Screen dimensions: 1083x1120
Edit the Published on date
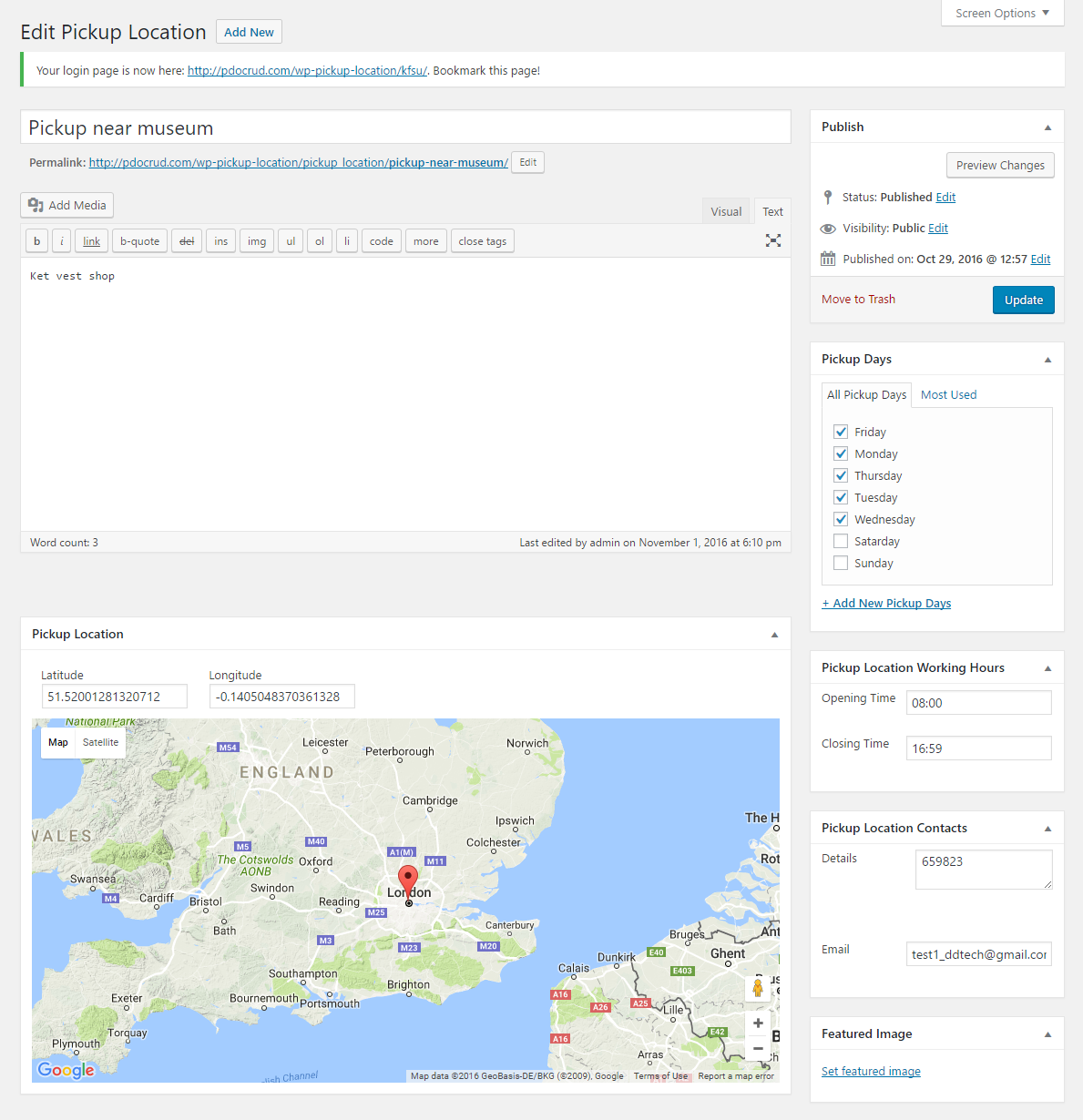(1040, 259)
